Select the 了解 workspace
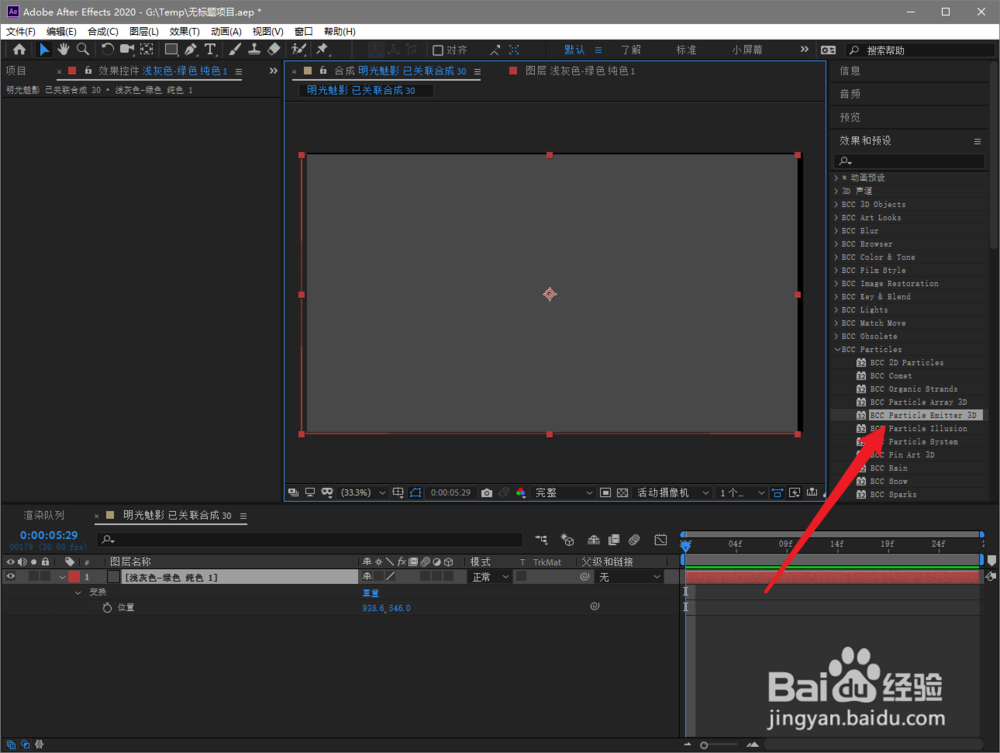1000x753 pixels. pyautogui.click(x=631, y=50)
